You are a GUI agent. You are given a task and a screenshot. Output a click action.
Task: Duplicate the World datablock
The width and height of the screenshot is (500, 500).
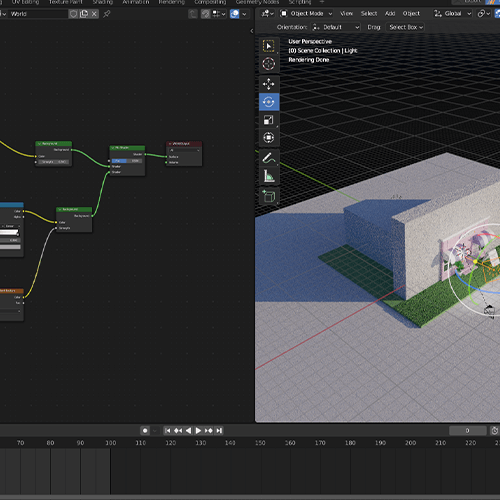click(x=84, y=14)
